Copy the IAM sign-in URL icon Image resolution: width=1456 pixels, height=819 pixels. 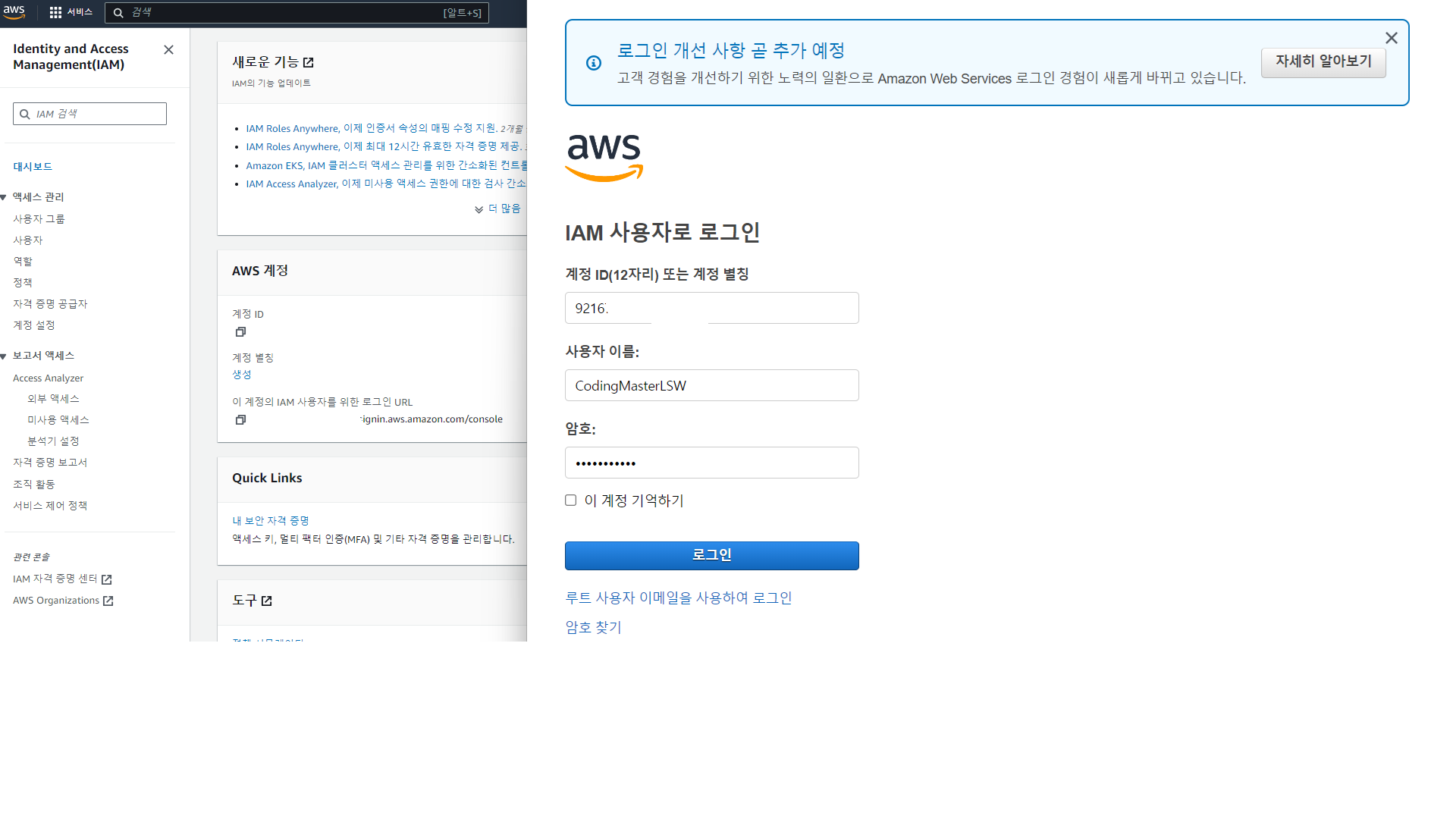click(x=240, y=420)
